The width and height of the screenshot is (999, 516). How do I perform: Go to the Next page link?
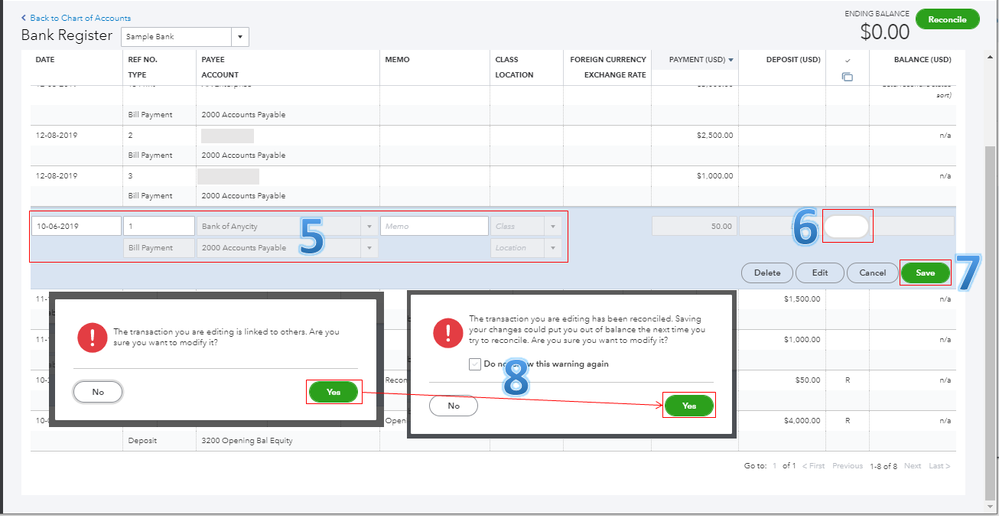tap(912, 466)
